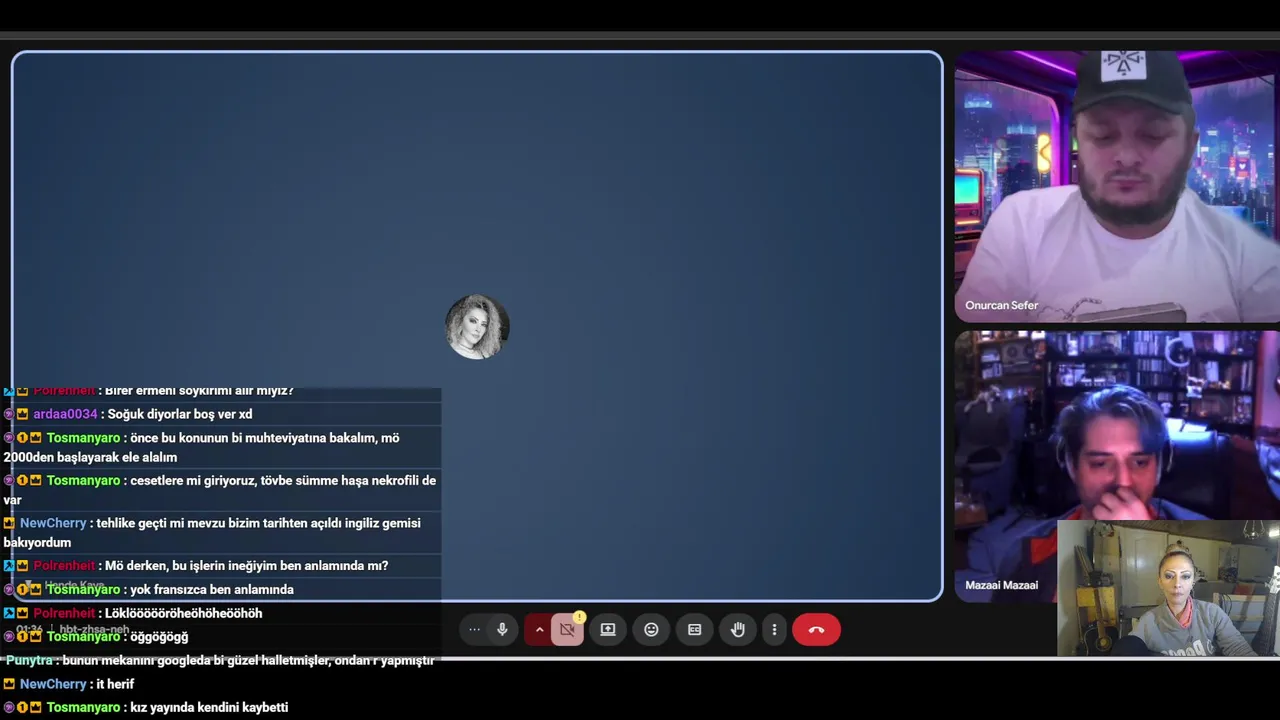Click the round profile avatar in main tile
This screenshot has height=720, width=1280.
(x=477, y=327)
